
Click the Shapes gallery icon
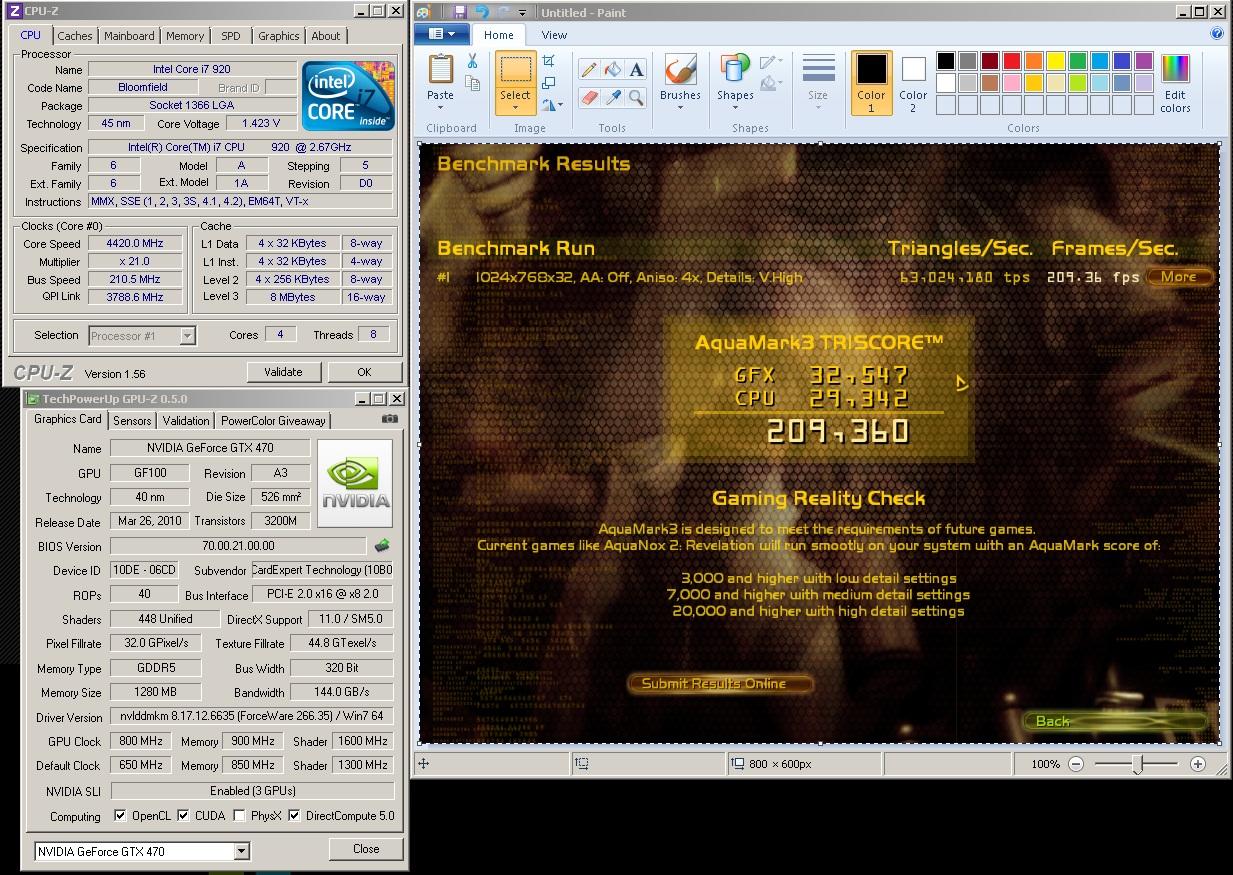(735, 70)
